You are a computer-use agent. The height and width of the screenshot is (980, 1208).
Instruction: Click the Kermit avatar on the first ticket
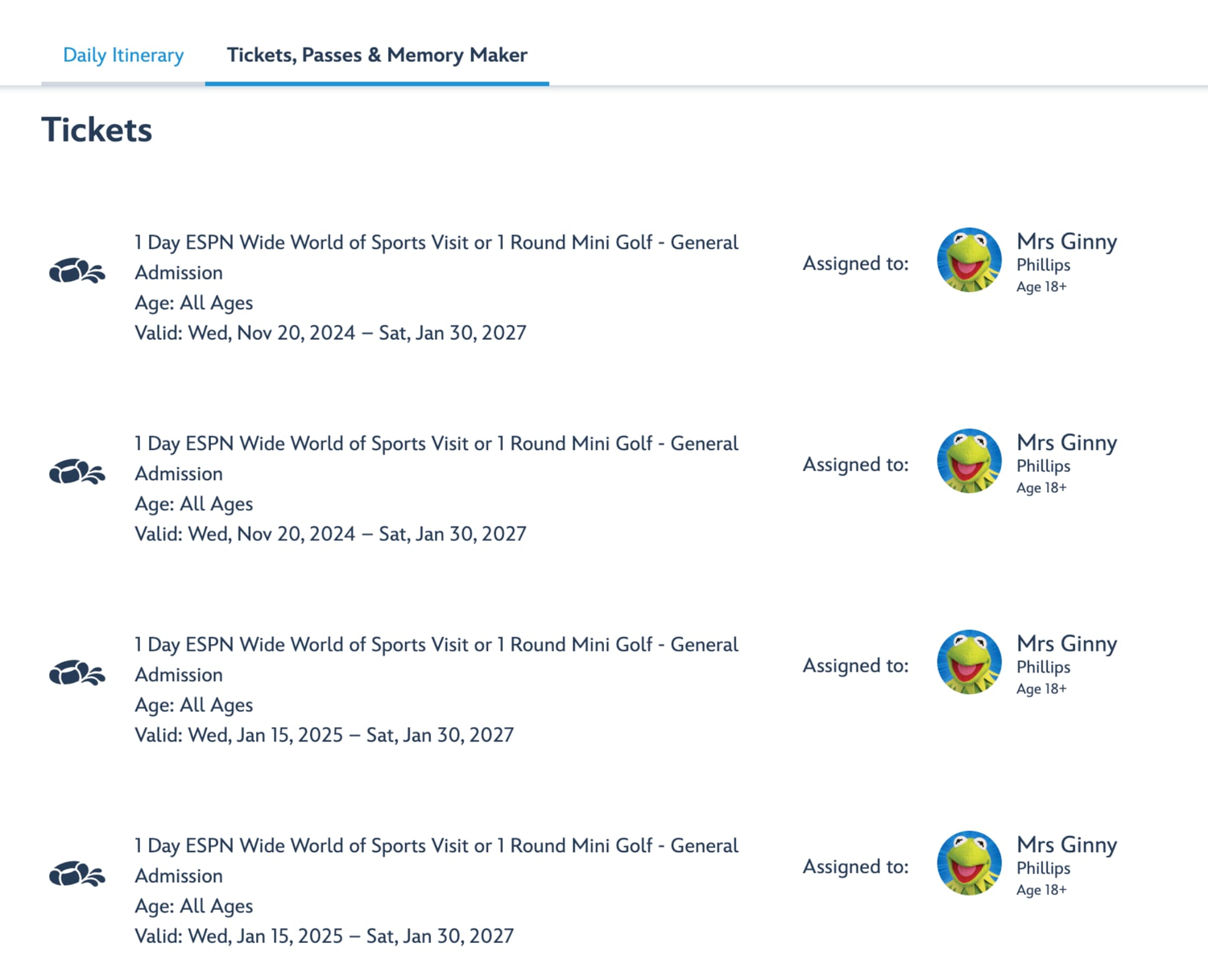click(970, 259)
